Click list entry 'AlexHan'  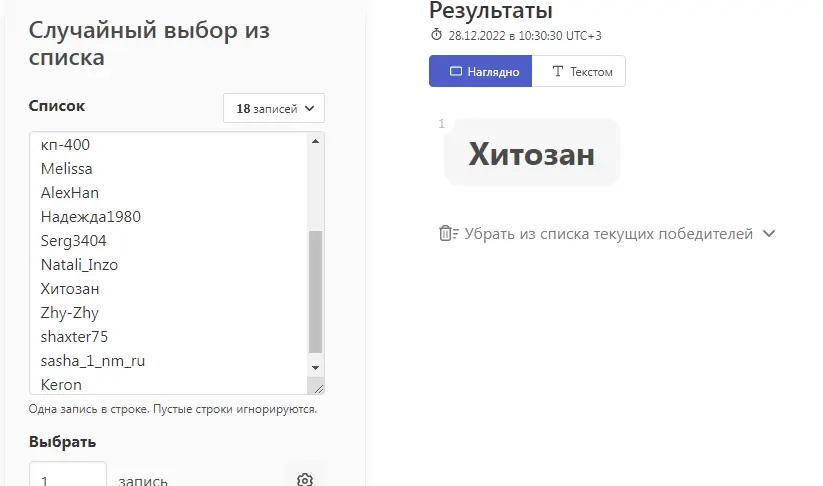[x=70, y=193]
